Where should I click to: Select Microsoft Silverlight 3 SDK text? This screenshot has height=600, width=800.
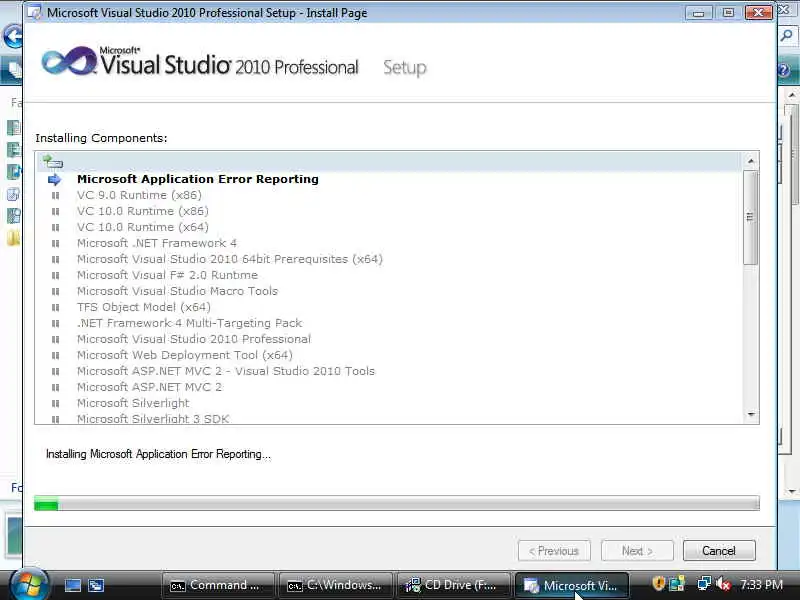pos(153,419)
